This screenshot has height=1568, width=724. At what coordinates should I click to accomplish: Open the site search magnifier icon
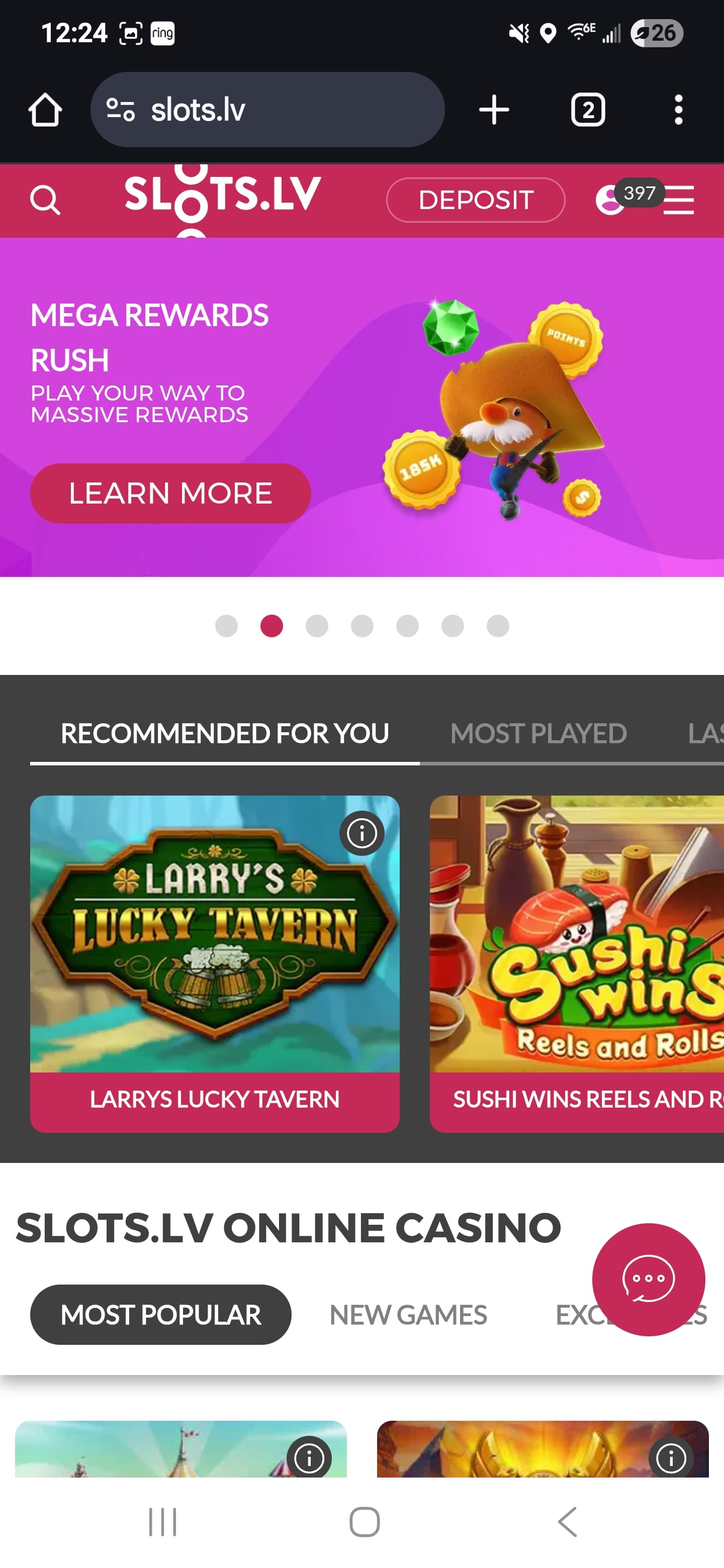point(45,200)
